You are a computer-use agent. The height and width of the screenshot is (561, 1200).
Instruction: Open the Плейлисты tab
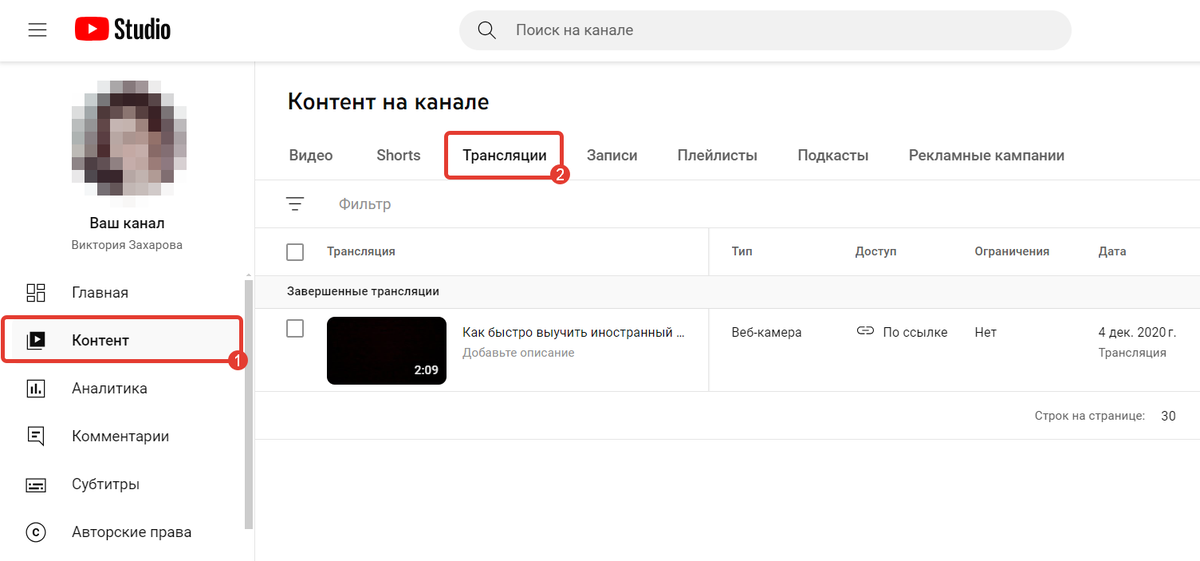(x=717, y=155)
